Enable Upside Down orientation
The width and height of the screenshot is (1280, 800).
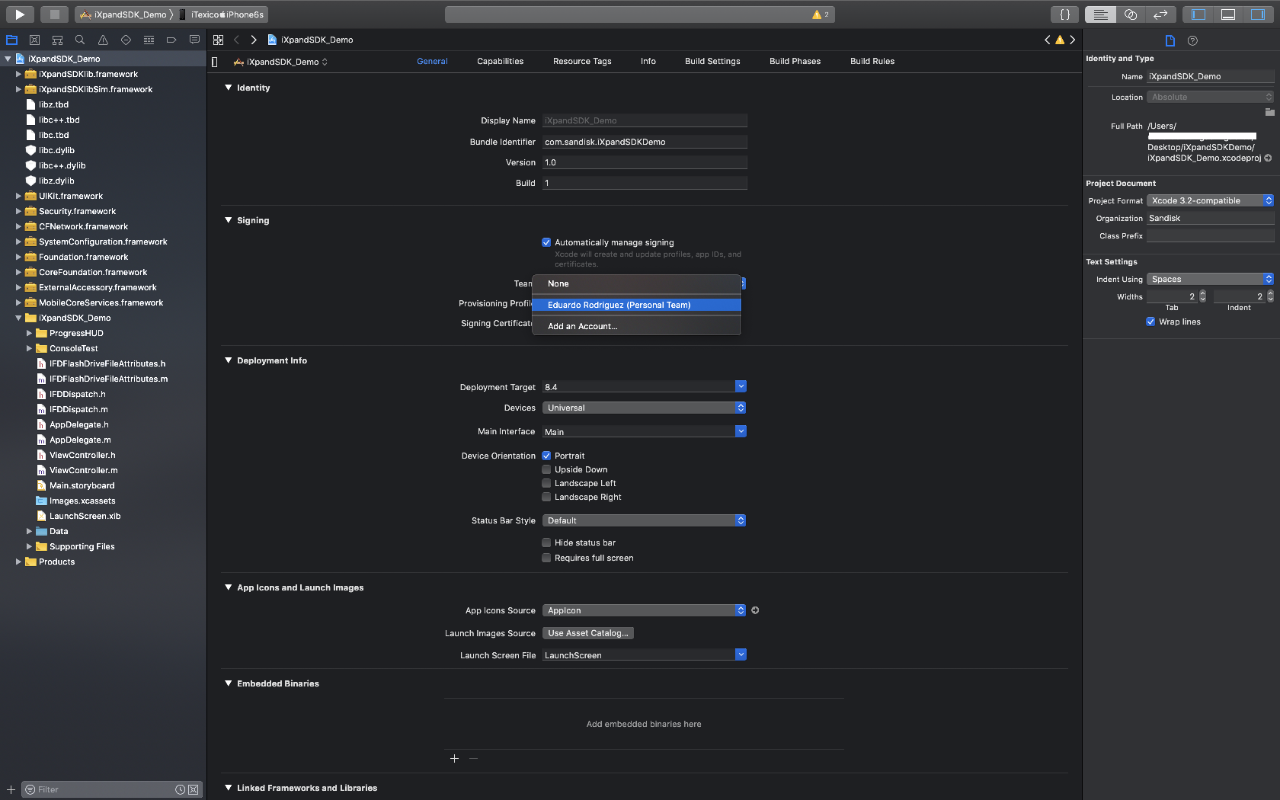547,469
